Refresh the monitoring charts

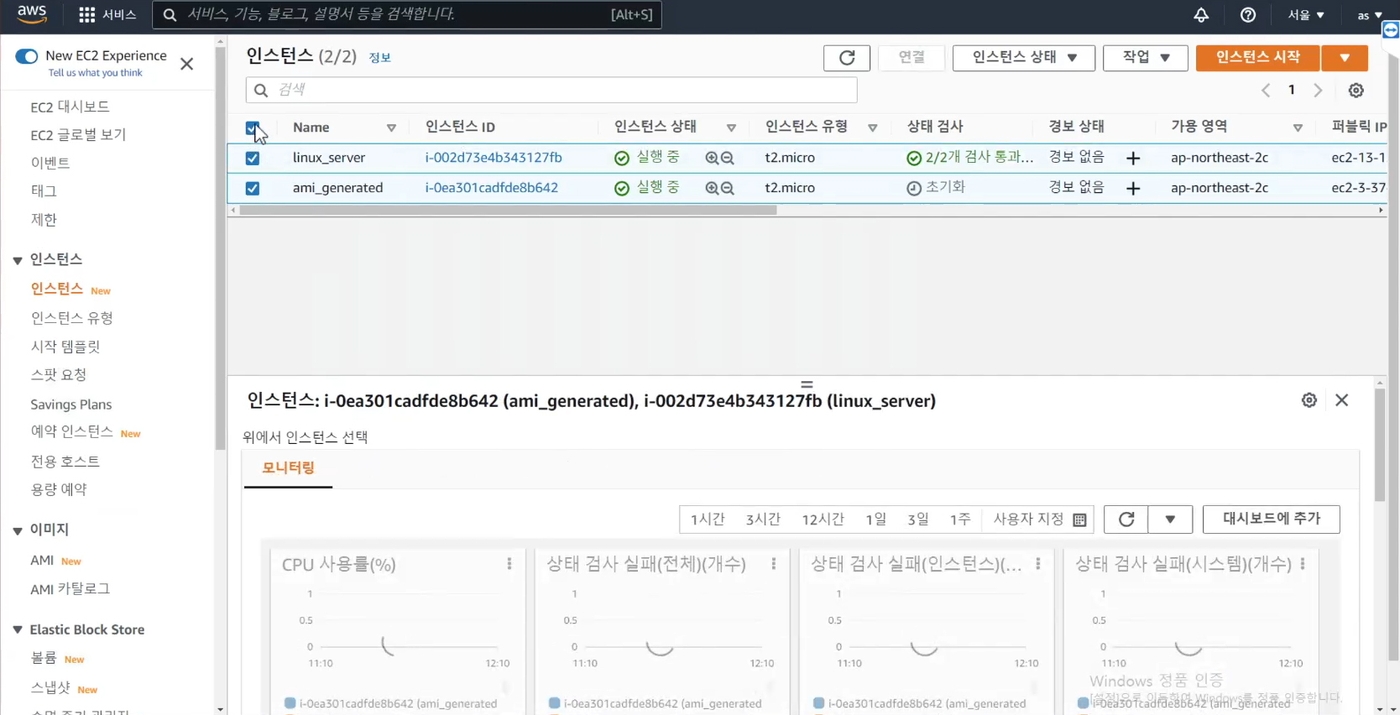tap(1126, 519)
